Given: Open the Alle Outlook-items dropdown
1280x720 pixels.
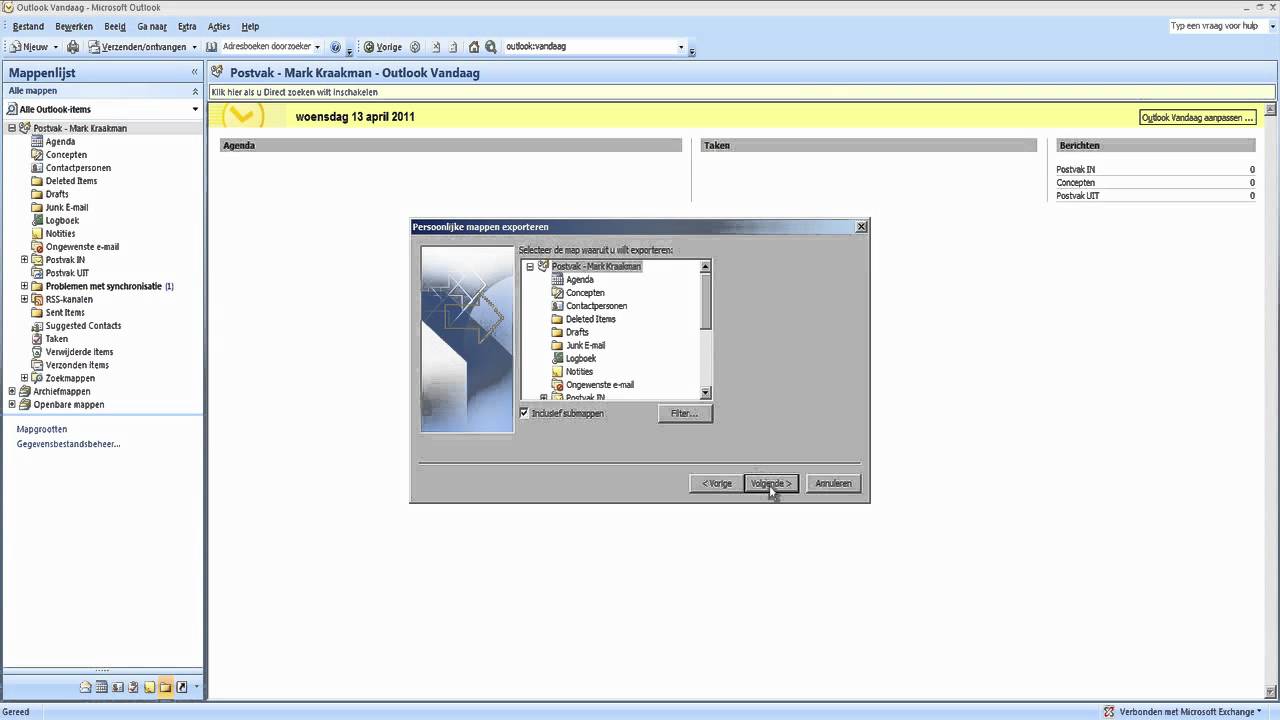Looking at the screenshot, I should (x=195, y=109).
